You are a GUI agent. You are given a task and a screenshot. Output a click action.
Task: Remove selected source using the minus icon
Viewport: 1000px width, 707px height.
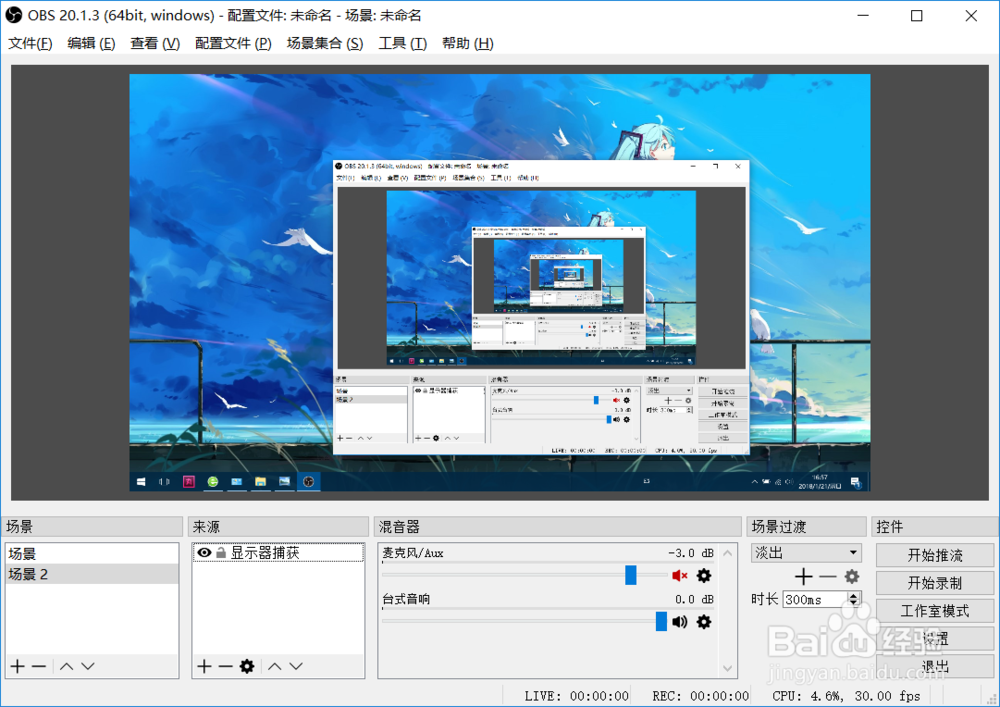tap(228, 666)
